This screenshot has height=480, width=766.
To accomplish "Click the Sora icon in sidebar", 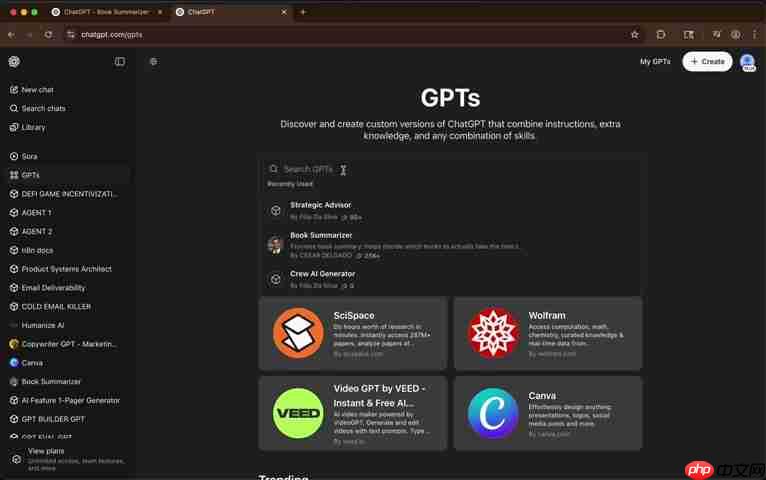I will pos(14,156).
